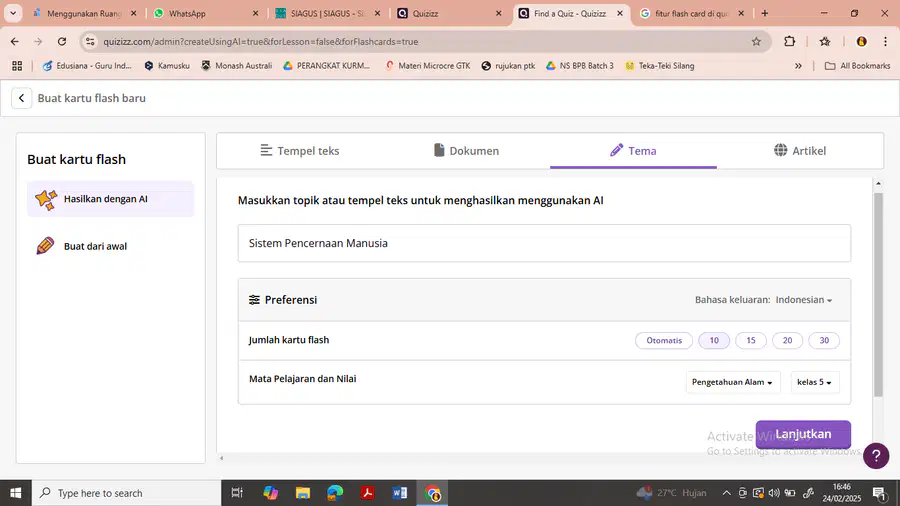Switch to the fitur flash card Google tab
Screen dimensions: 900x506
pyautogui.click(x=692, y=13)
